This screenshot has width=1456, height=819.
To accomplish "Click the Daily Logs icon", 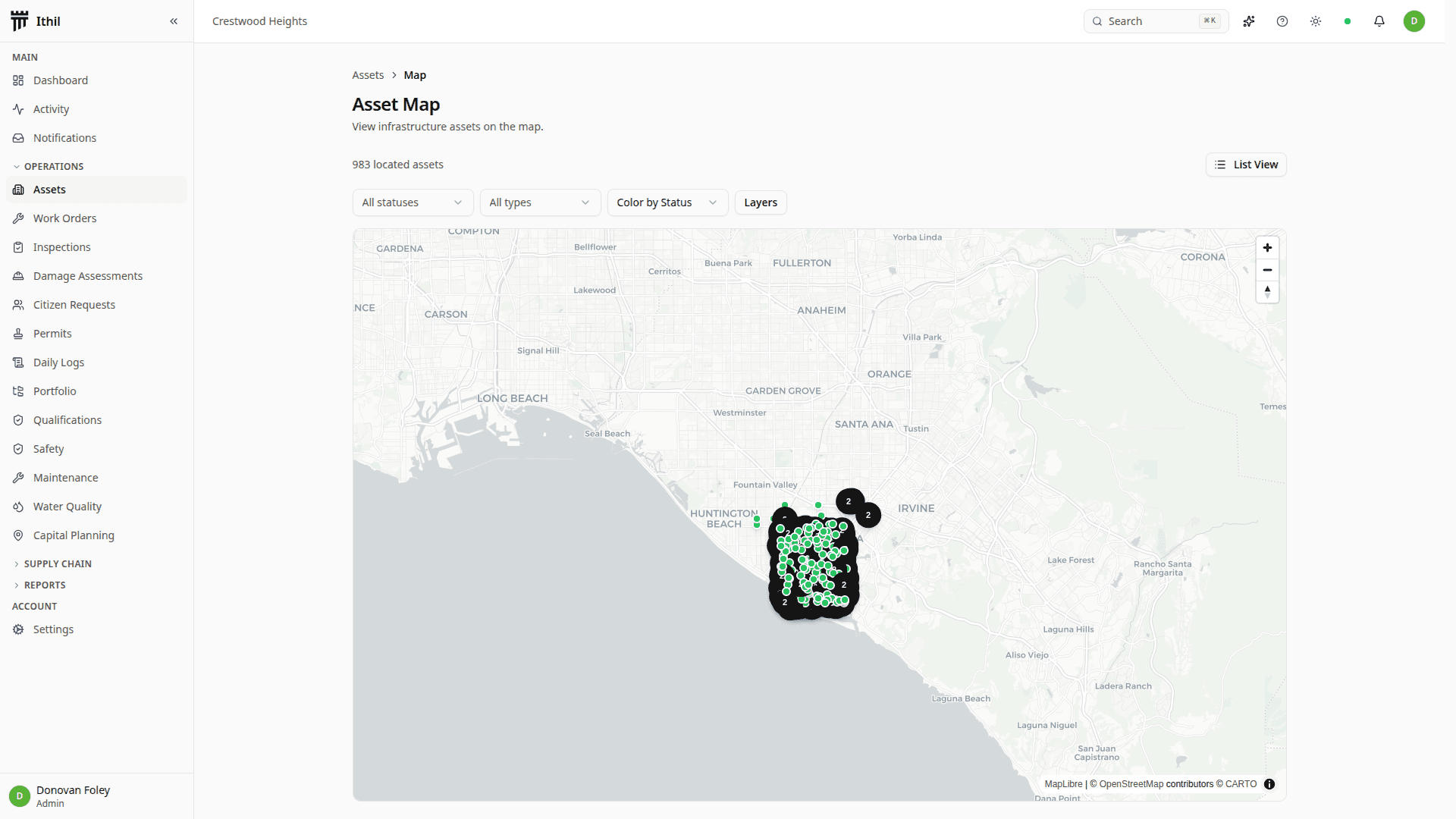I will point(18,362).
